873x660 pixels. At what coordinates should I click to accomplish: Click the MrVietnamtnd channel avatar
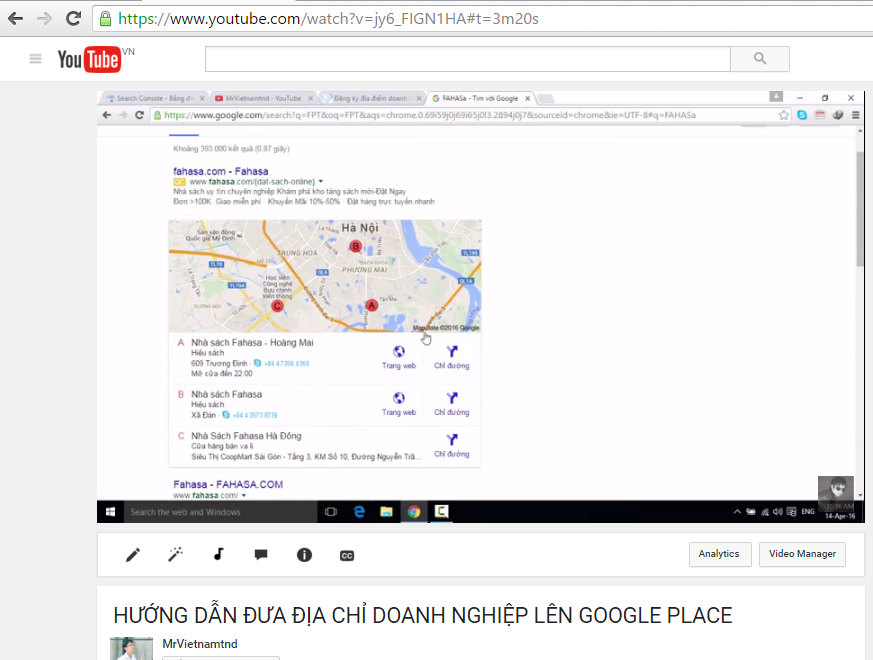point(131,648)
